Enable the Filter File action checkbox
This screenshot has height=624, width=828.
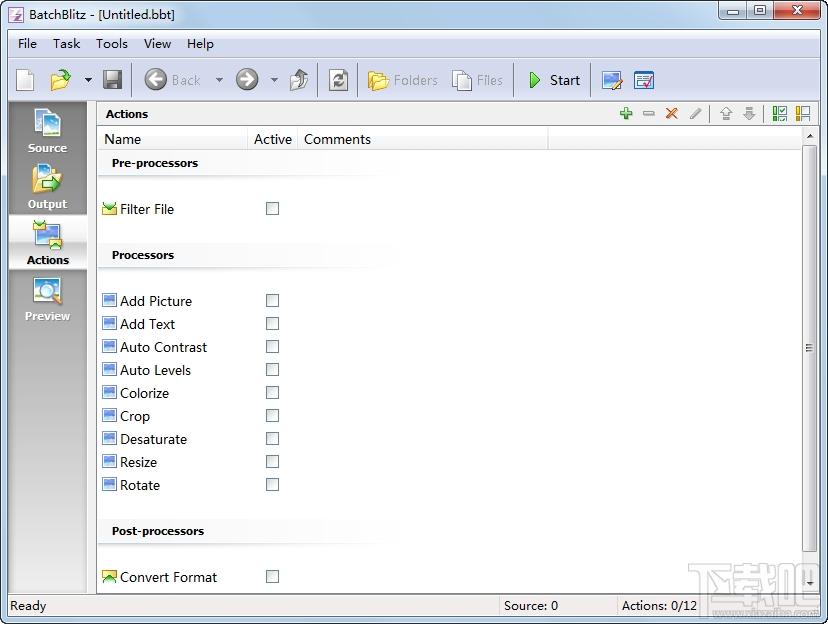(272, 209)
